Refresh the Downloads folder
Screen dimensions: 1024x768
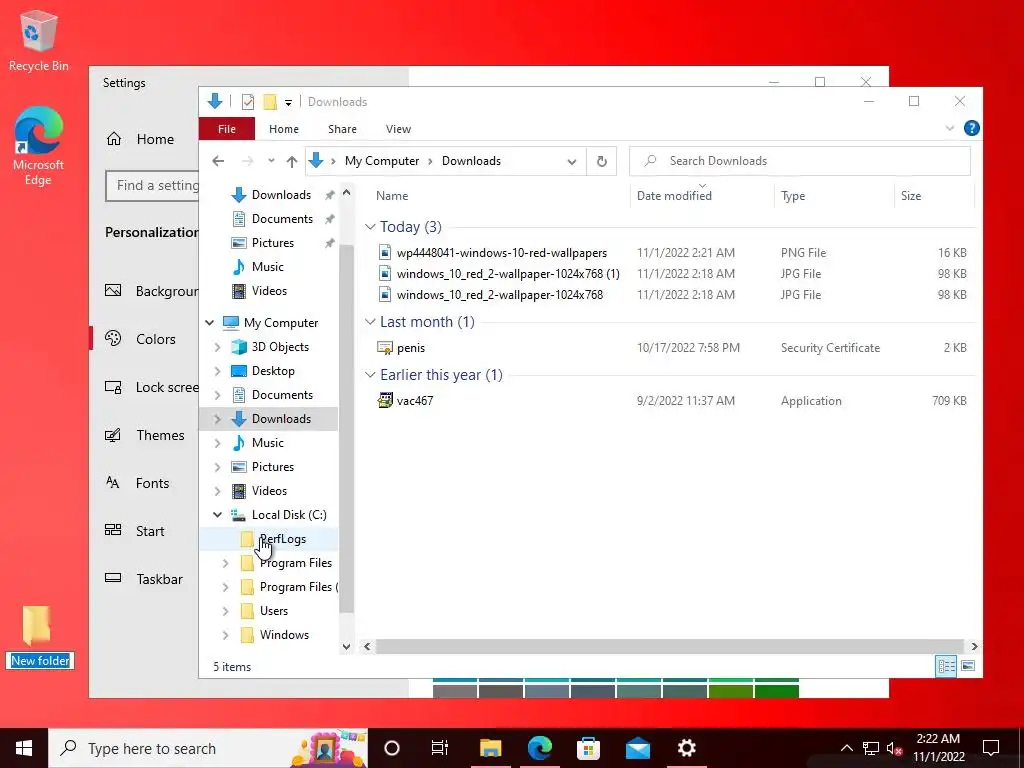(x=601, y=161)
